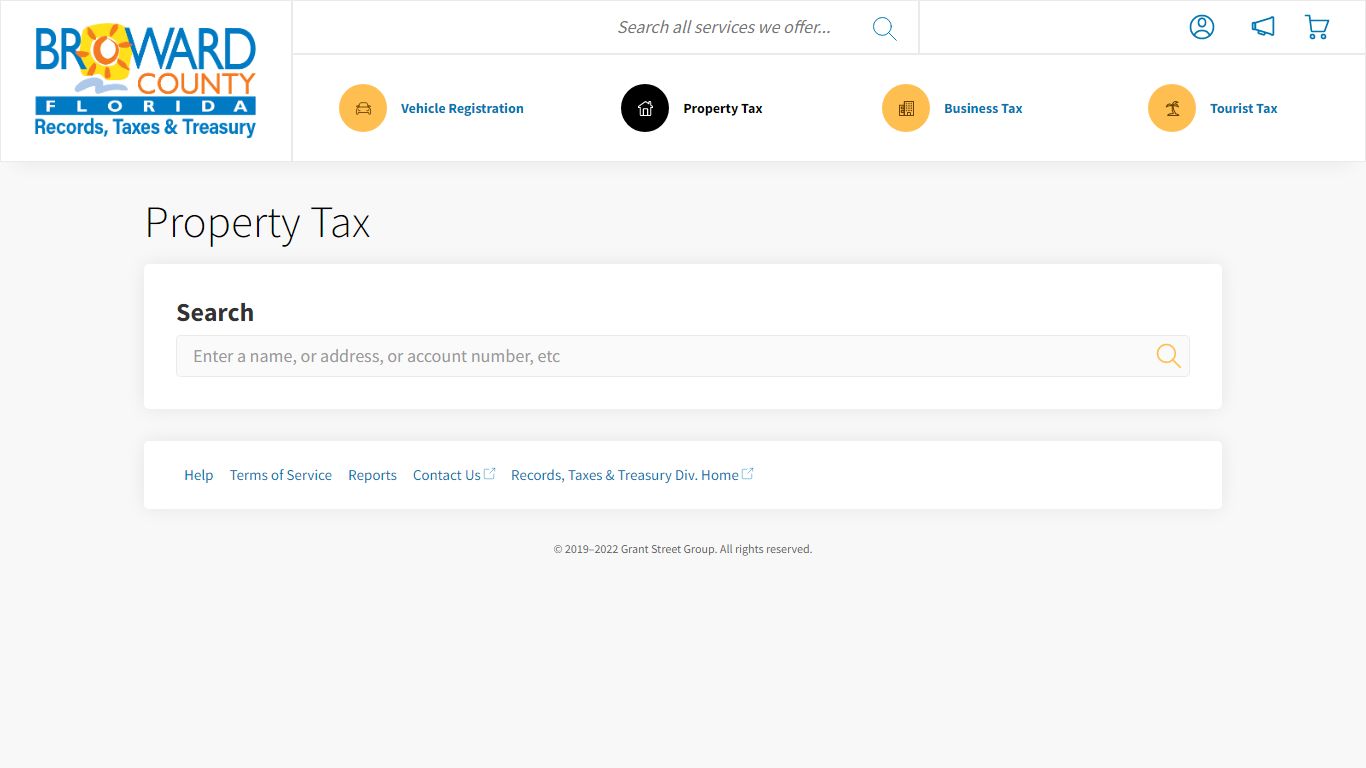Switch to Business Tax section
1366x768 pixels.
[983, 109]
